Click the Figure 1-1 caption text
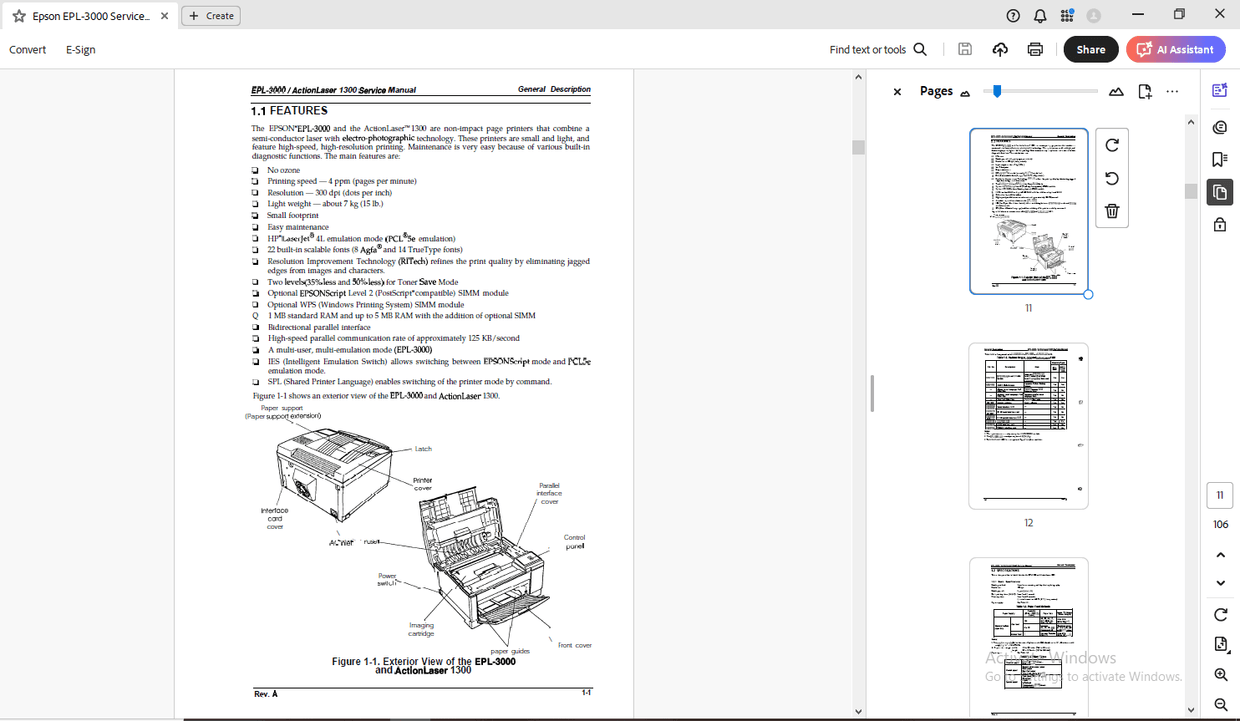 (x=424, y=666)
